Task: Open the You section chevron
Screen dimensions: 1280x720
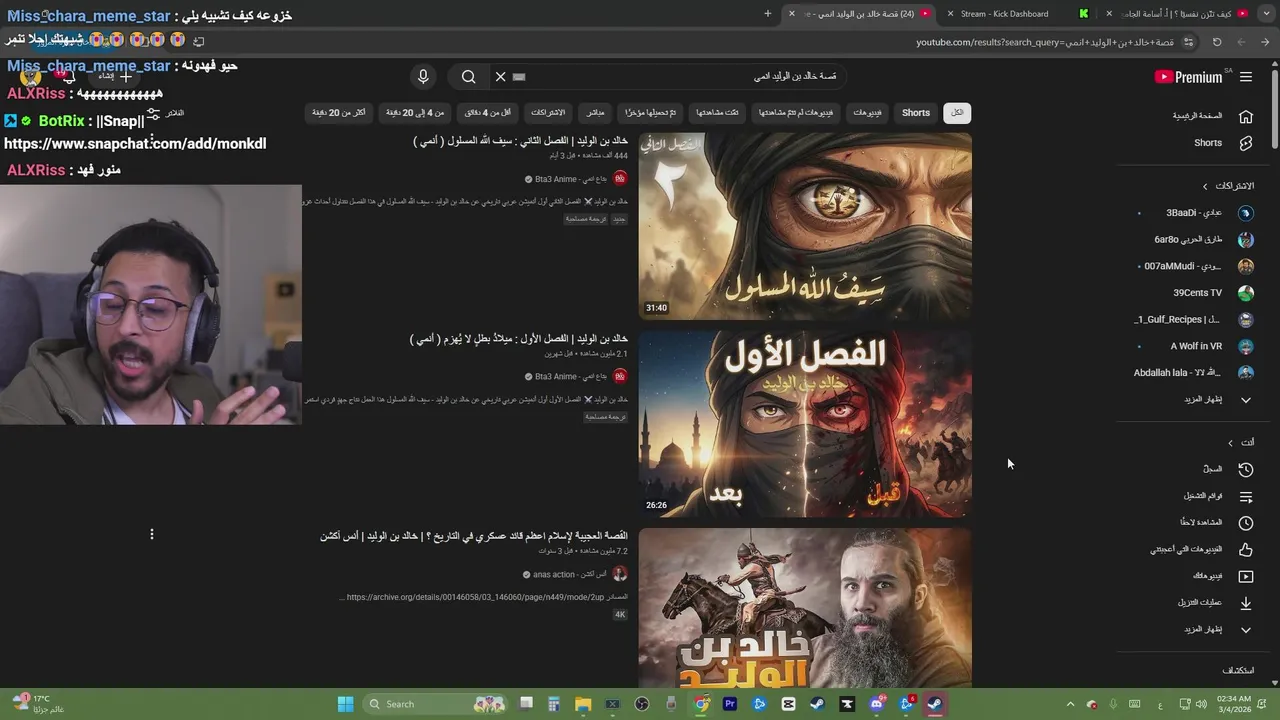Action: pos(1231,442)
